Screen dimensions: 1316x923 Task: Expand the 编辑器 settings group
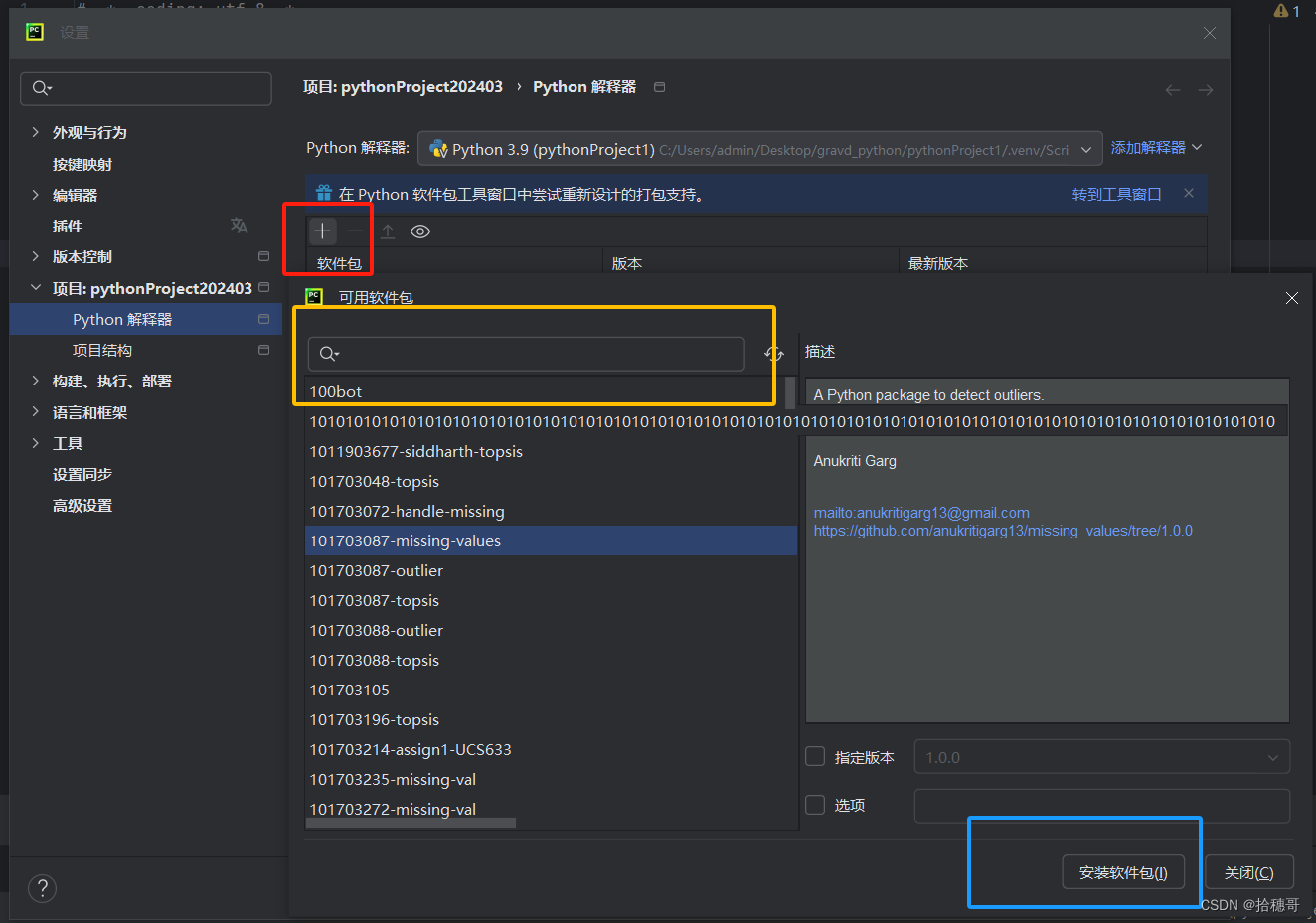tap(36, 195)
